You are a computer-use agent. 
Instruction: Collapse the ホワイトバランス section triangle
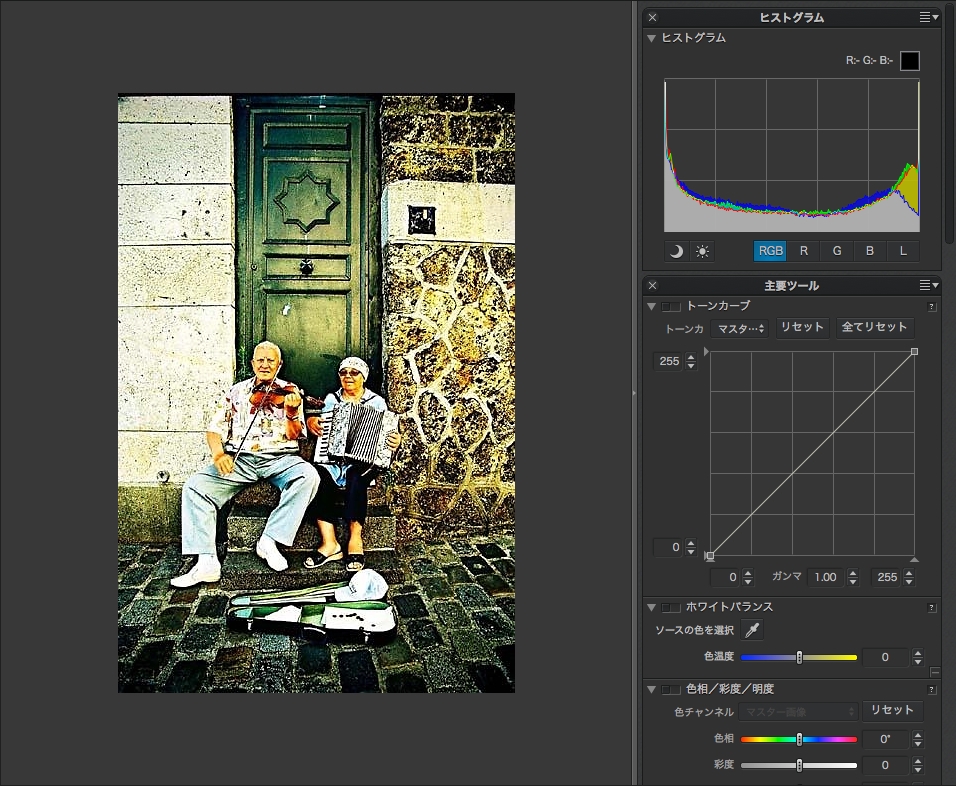click(652, 607)
